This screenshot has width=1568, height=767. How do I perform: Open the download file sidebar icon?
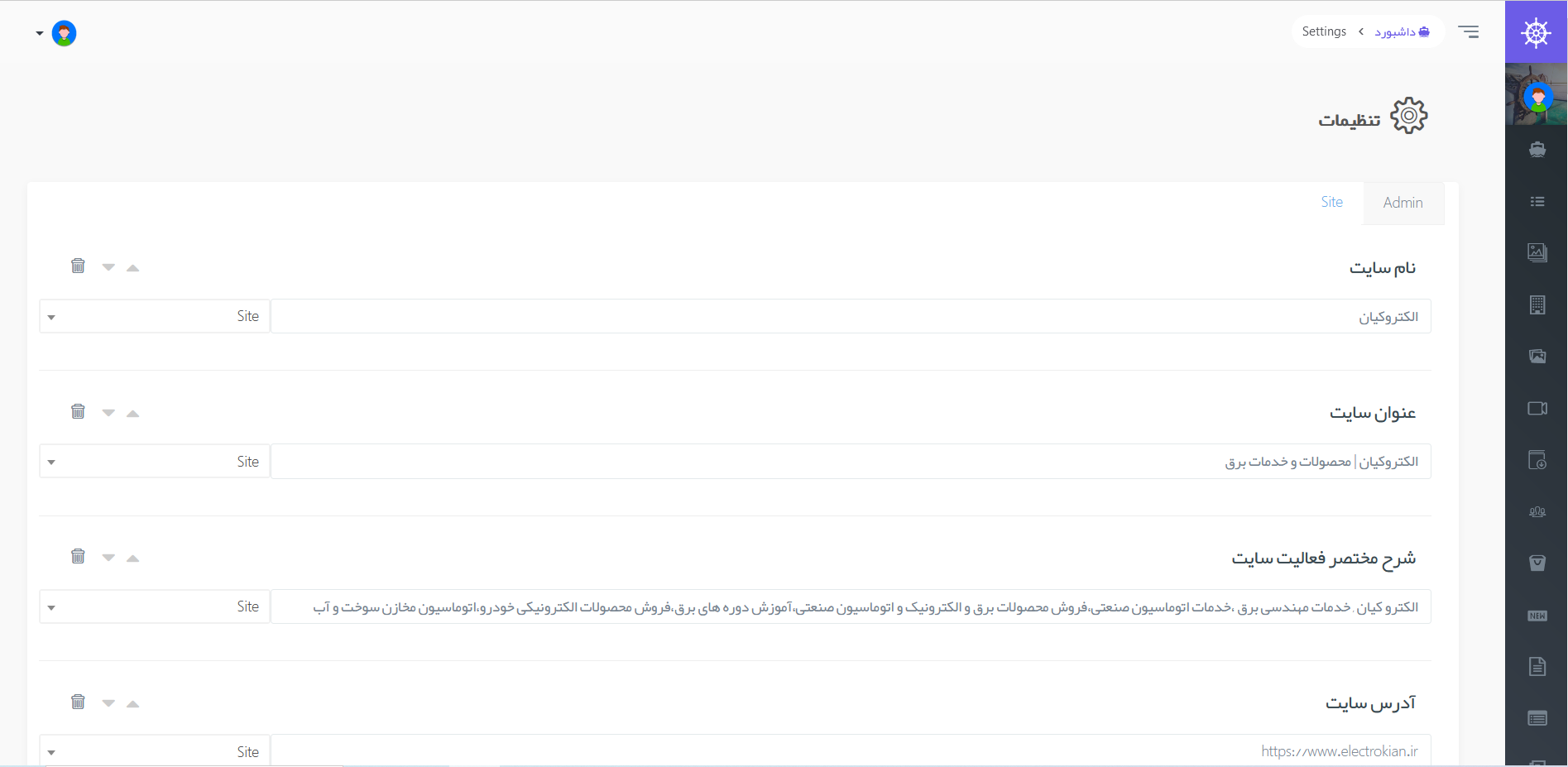[1537, 460]
